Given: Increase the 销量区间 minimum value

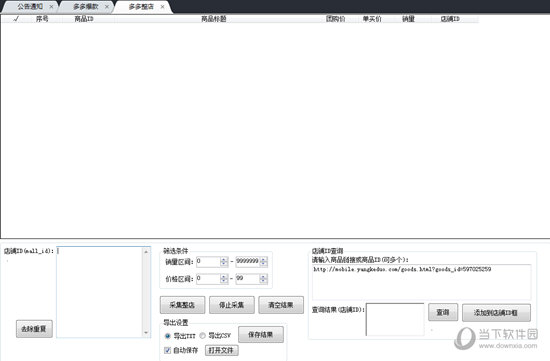Looking at the screenshot, I should (224, 259).
